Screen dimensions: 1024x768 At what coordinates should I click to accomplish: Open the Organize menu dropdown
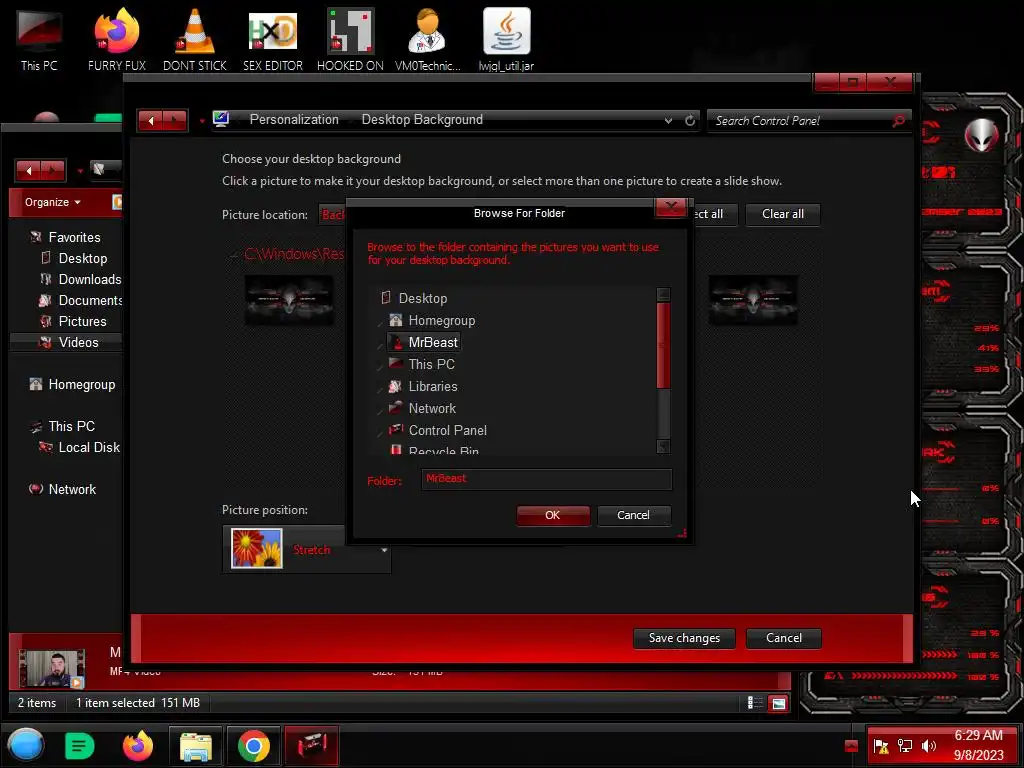(x=52, y=202)
